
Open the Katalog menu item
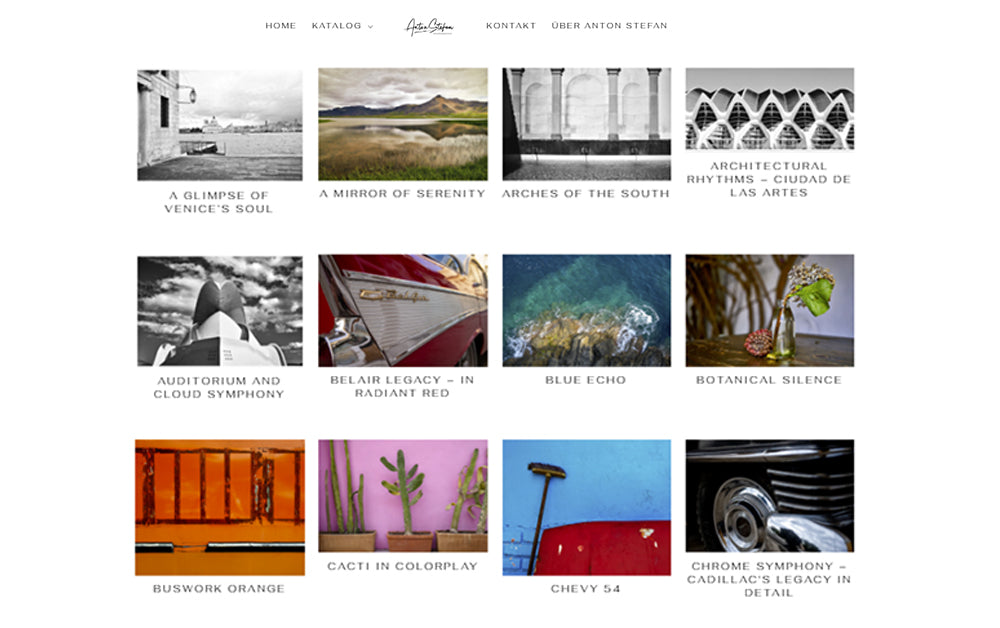[x=336, y=26]
